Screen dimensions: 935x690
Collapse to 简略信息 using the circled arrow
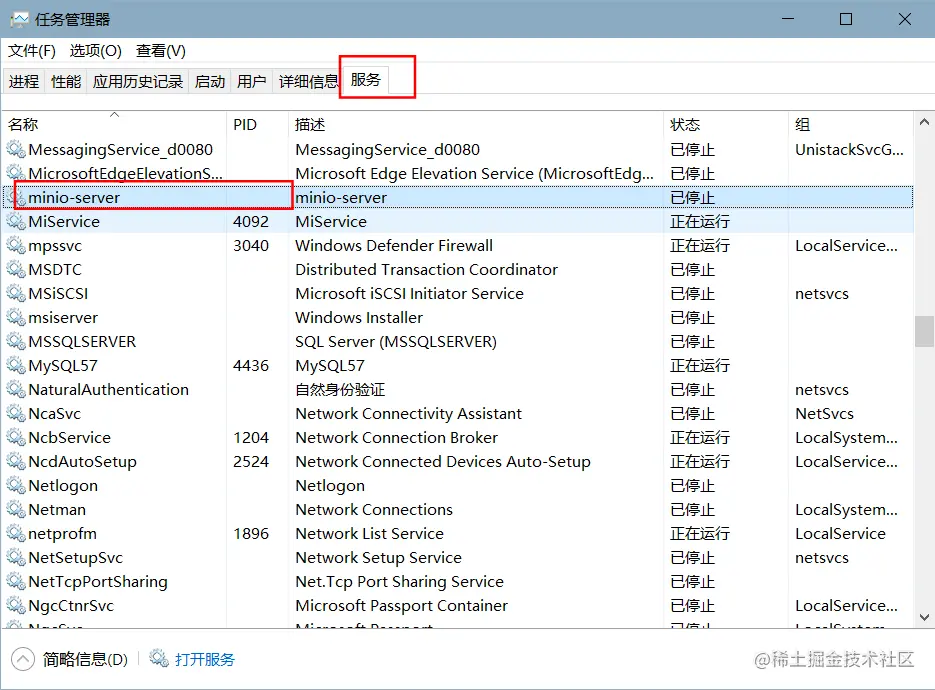click(23, 659)
